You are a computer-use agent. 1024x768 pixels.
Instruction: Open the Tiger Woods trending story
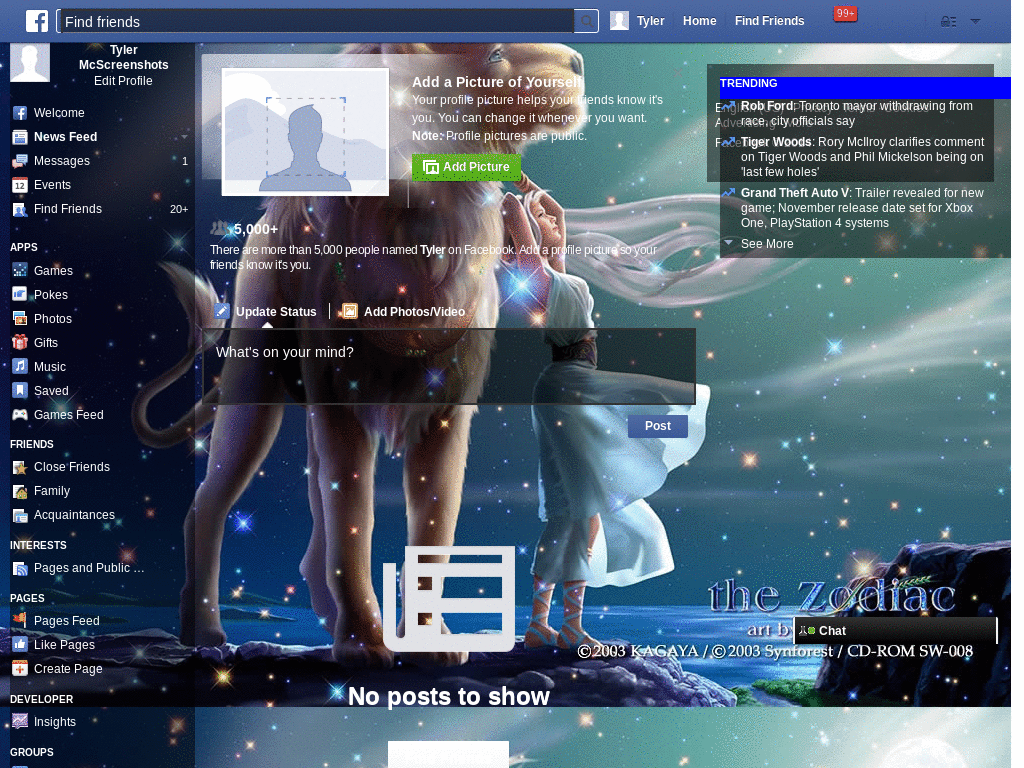862,157
